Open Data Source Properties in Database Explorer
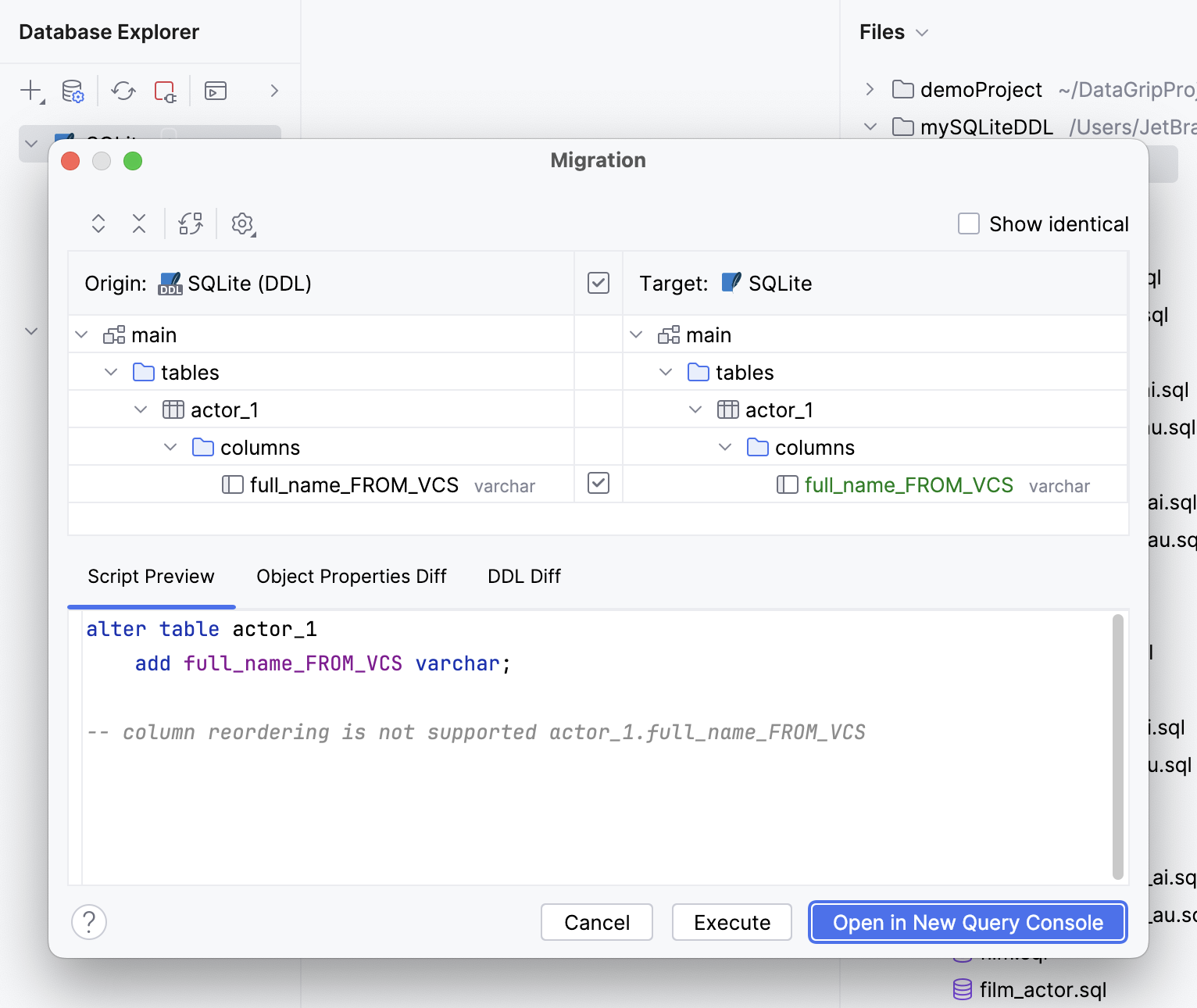The width and height of the screenshot is (1197, 1008). (x=72, y=91)
